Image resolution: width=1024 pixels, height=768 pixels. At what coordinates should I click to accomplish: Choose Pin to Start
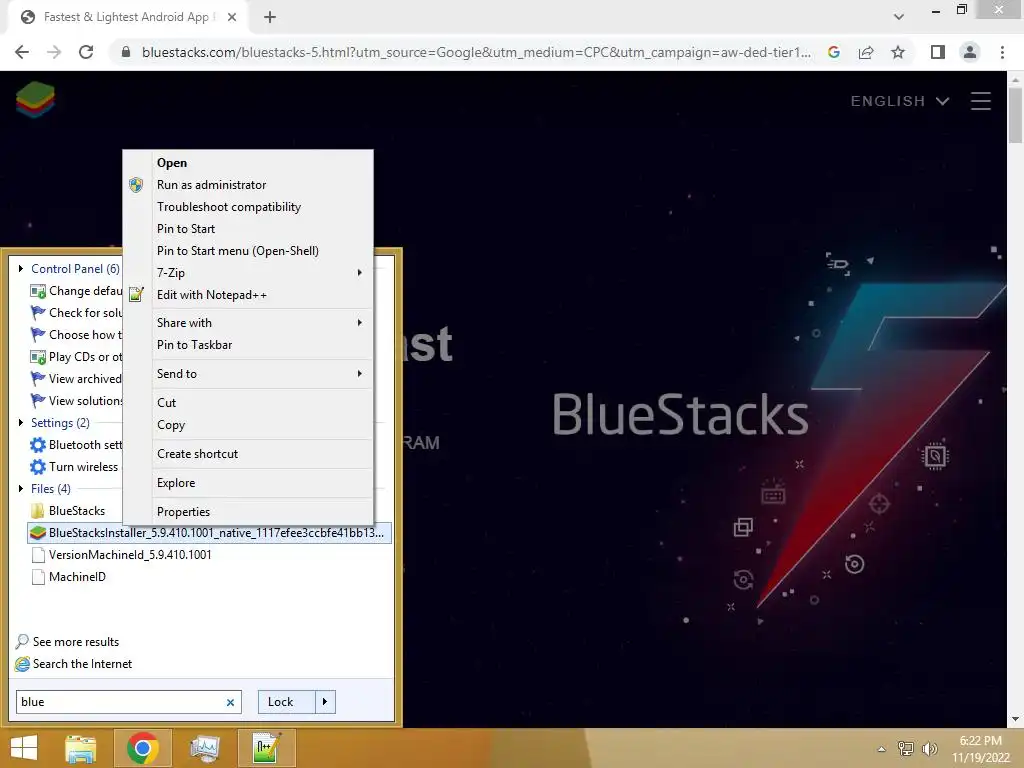point(248,229)
